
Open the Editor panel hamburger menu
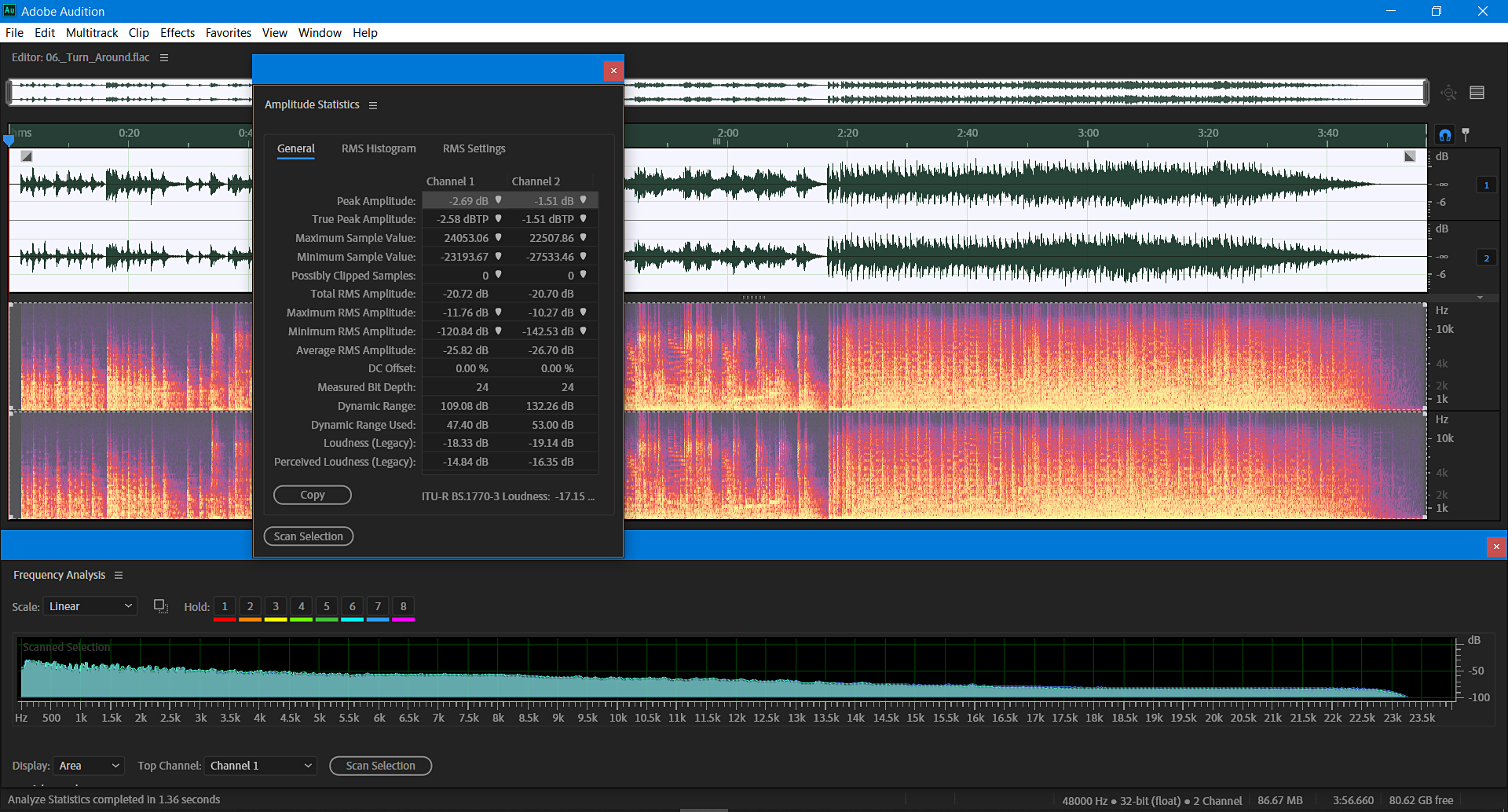pyautogui.click(x=164, y=57)
